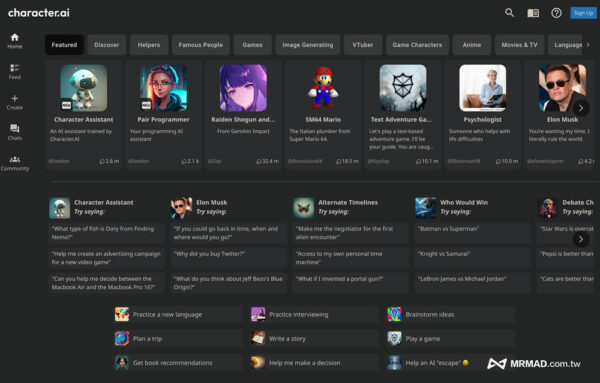Select "What type of fish is Dory" prompt
600x383 pixels.
(106, 233)
